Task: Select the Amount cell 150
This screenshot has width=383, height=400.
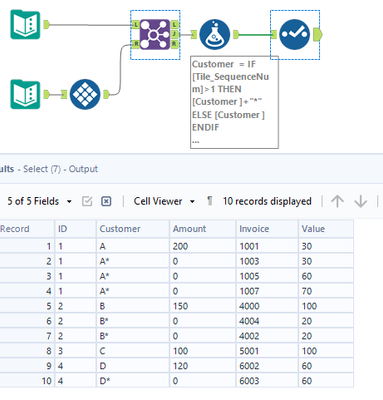Action: [x=203, y=306]
